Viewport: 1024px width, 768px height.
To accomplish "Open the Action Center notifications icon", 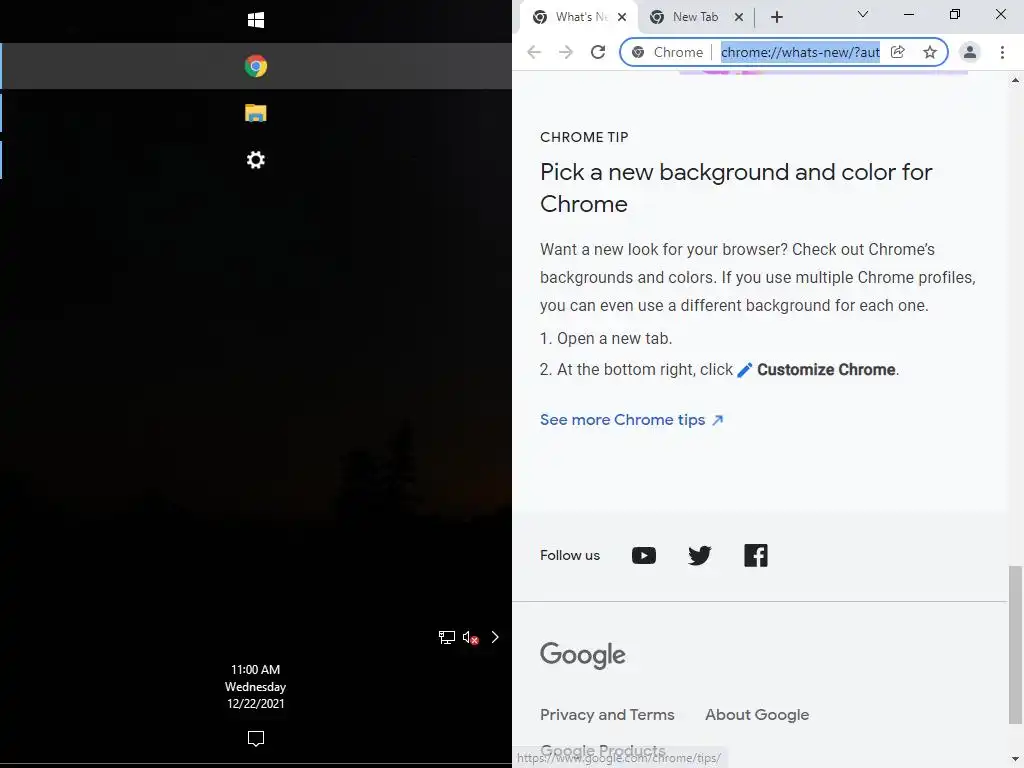I will click(x=255, y=739).
